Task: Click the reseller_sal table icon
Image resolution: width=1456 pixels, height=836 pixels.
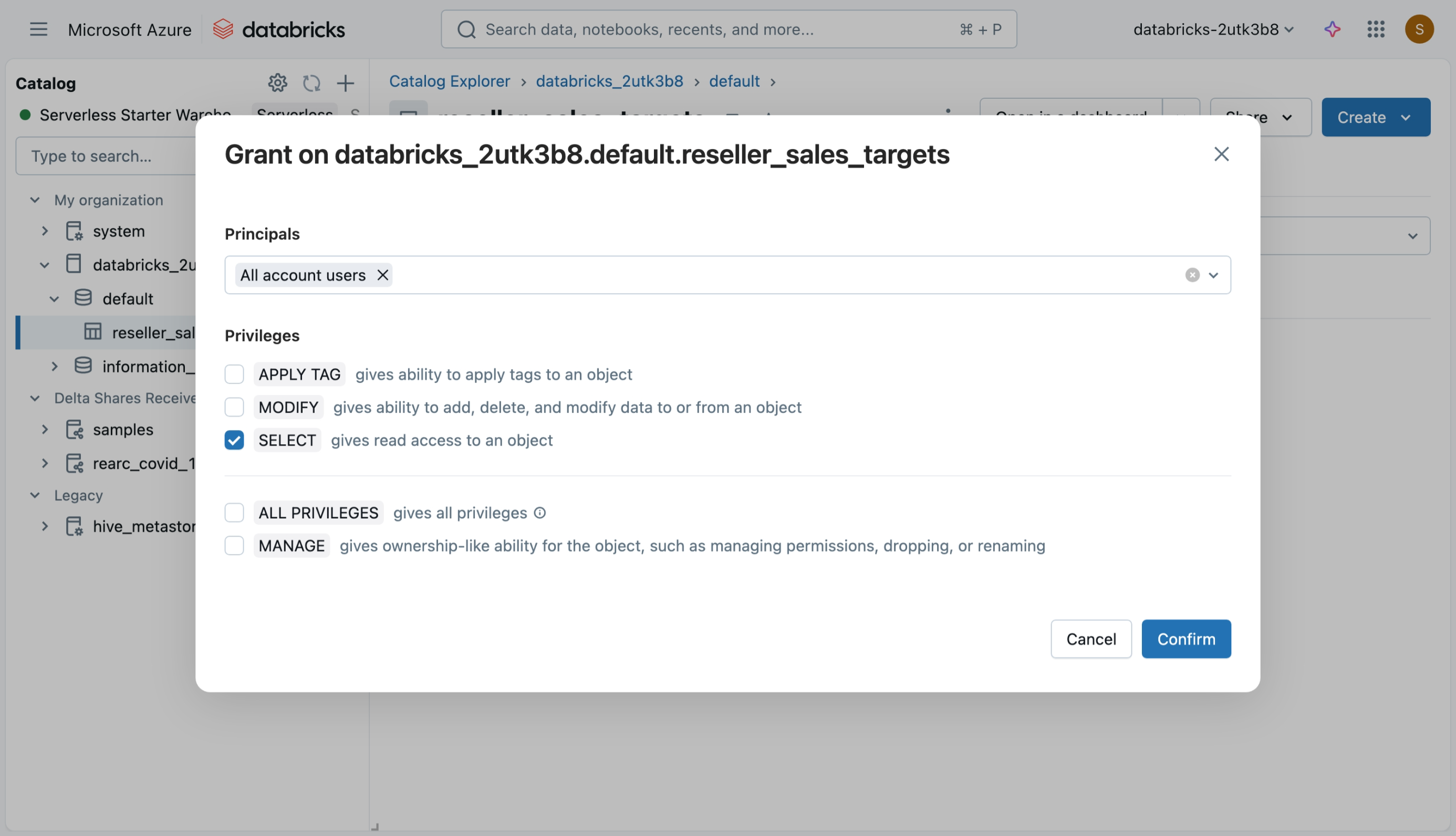Action: click(93, 332)
